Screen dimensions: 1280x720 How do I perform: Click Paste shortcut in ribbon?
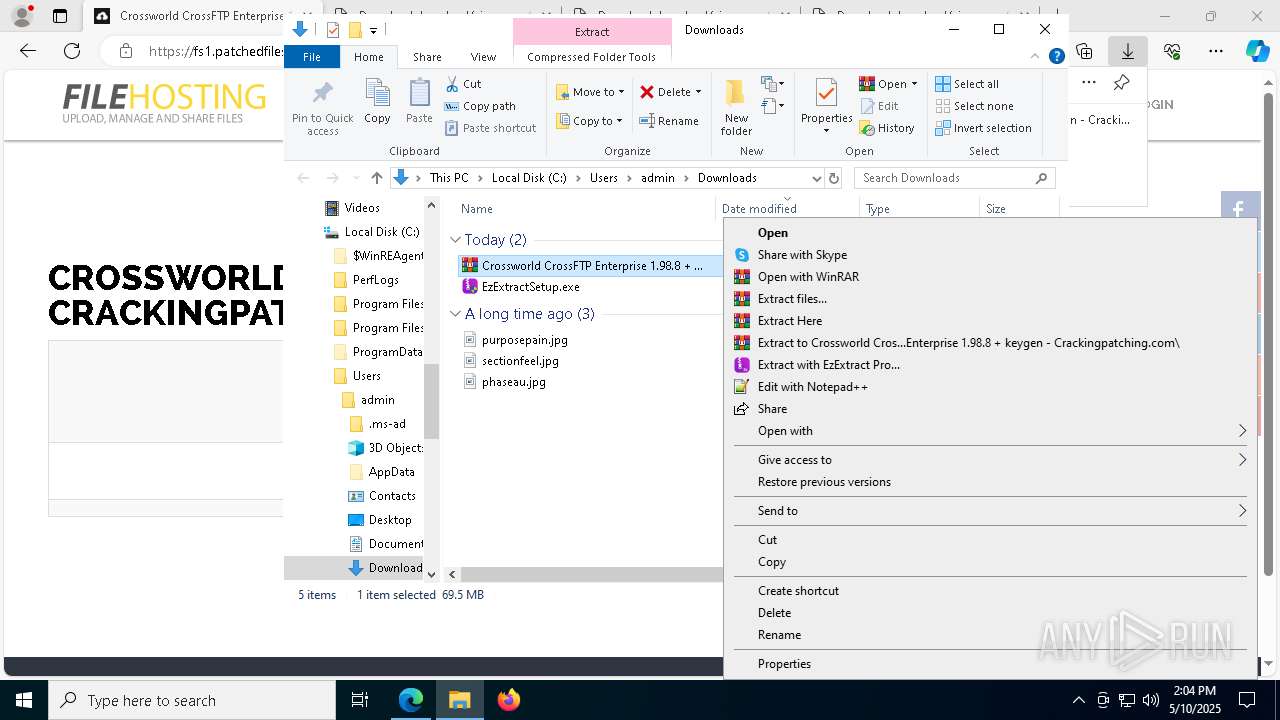click(x=490, y=128)
